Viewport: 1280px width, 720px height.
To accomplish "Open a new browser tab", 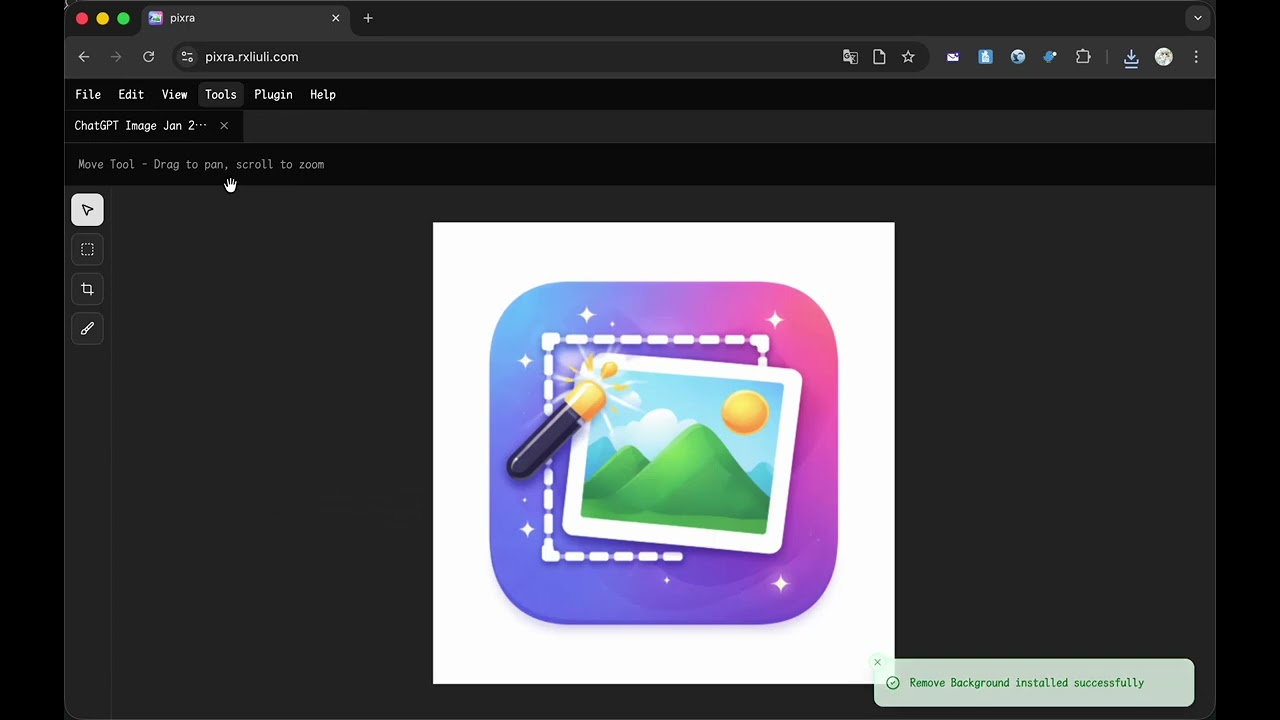I will (x=368, y=18).
